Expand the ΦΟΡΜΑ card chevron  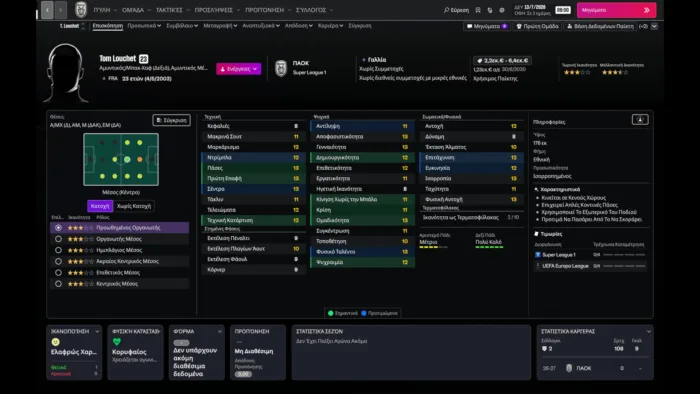point(220,332)
